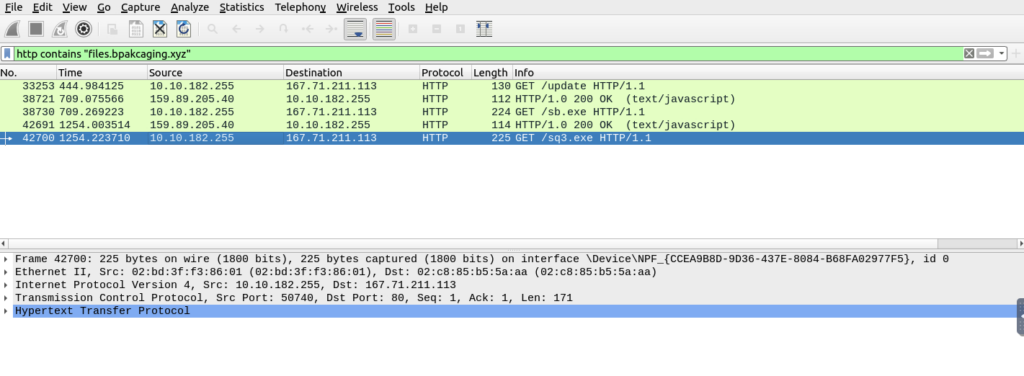Select packet 33253 GET /update
Screen dimensions: 1024x376
coord(512,86)
